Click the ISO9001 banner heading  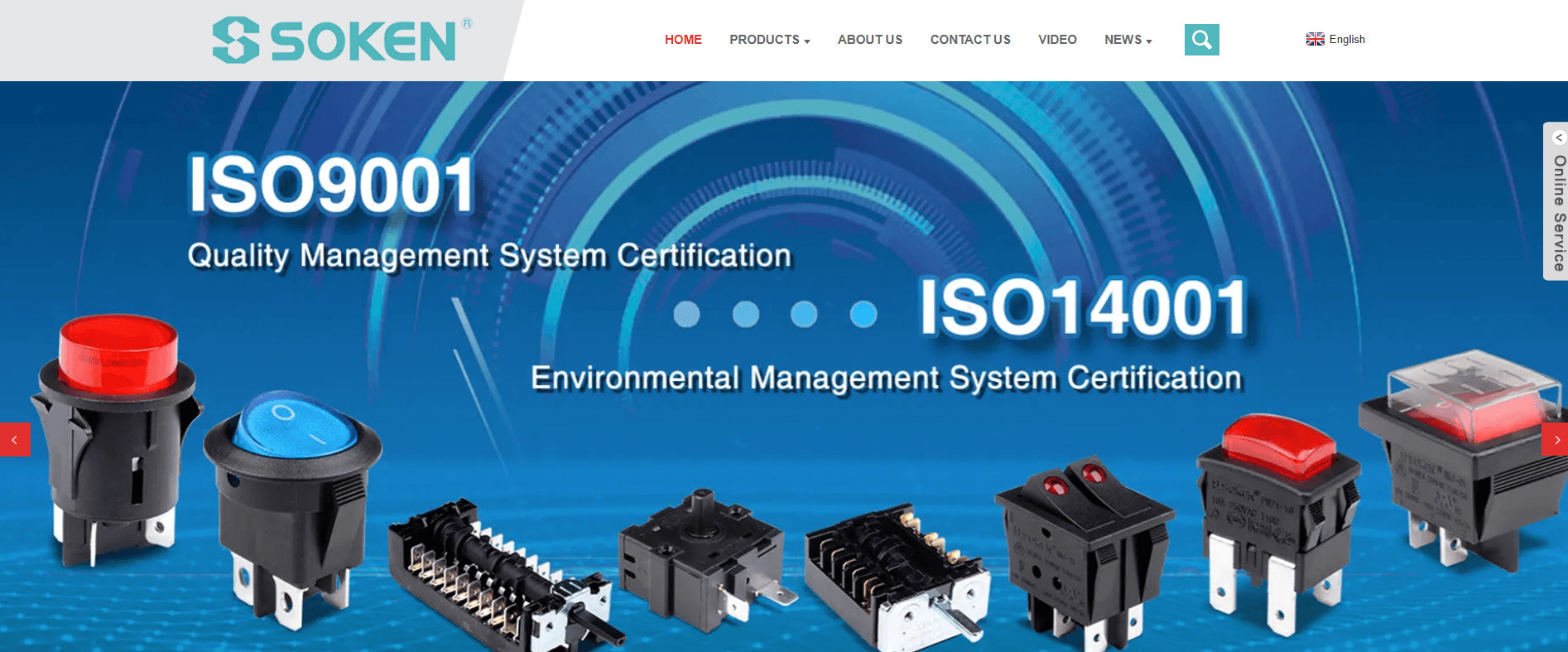[331, 184]
